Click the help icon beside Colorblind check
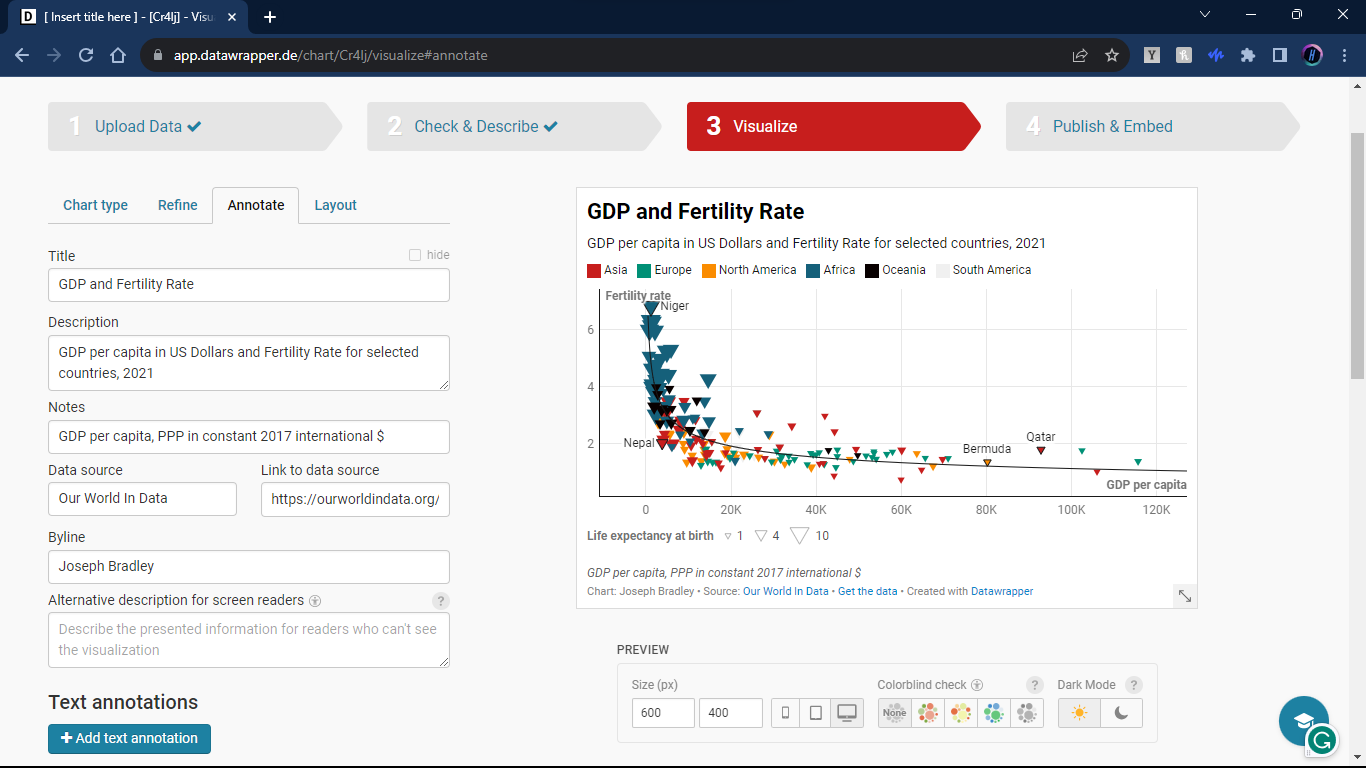 tap(1035, 685)
